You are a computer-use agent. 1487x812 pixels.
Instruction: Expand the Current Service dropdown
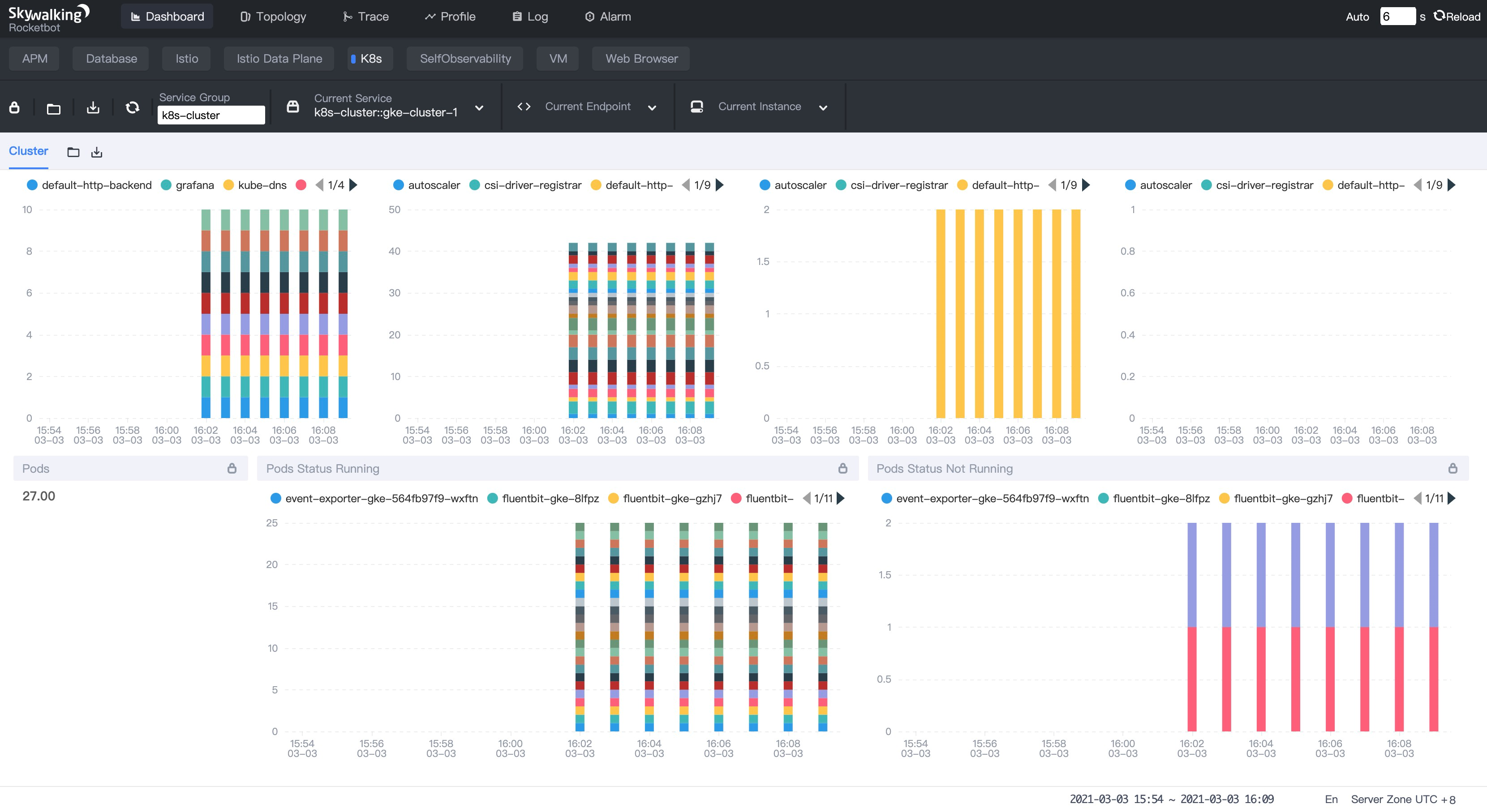[478, 107]
